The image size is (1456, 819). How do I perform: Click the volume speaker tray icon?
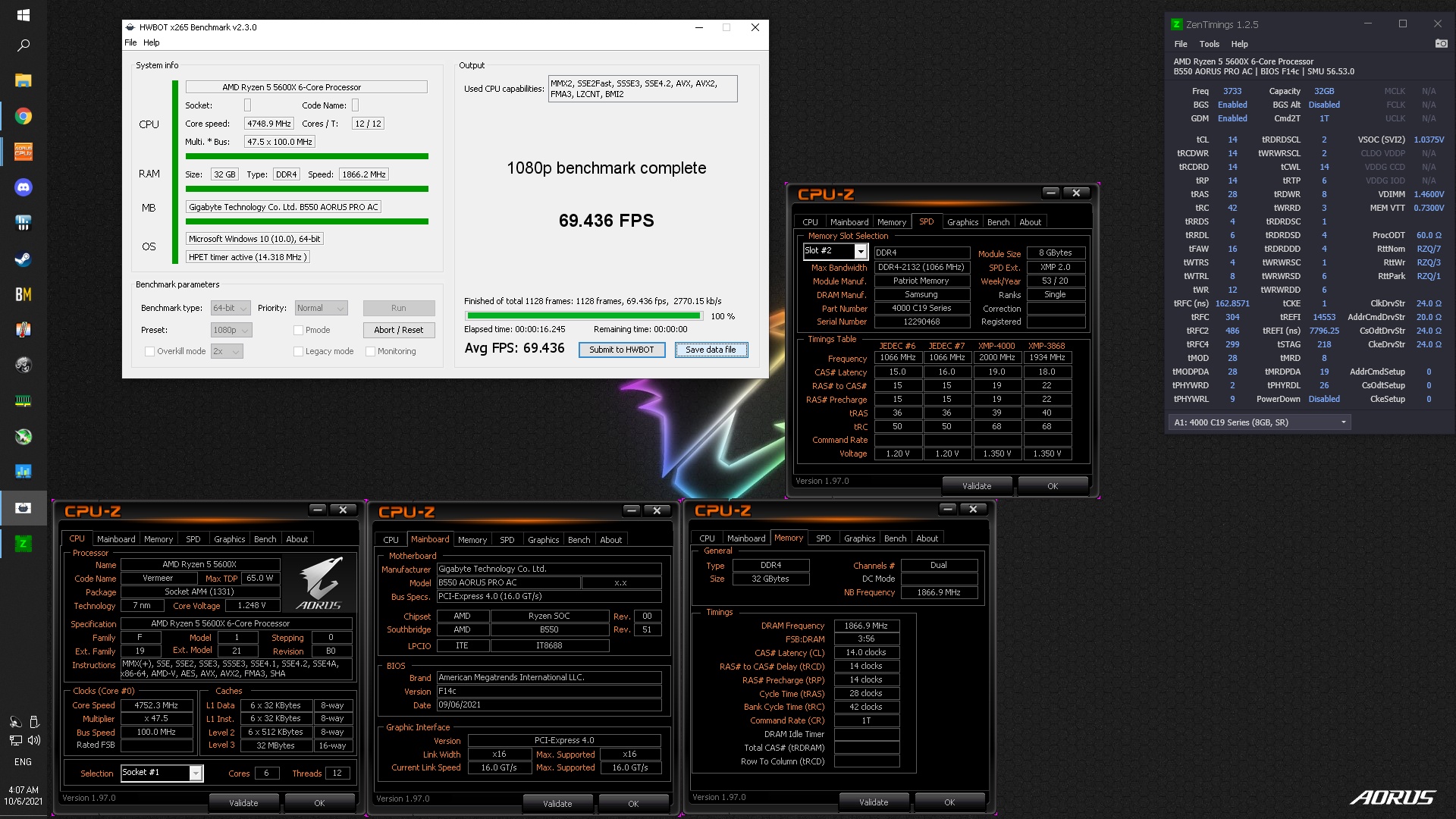(x=34, y=740)
